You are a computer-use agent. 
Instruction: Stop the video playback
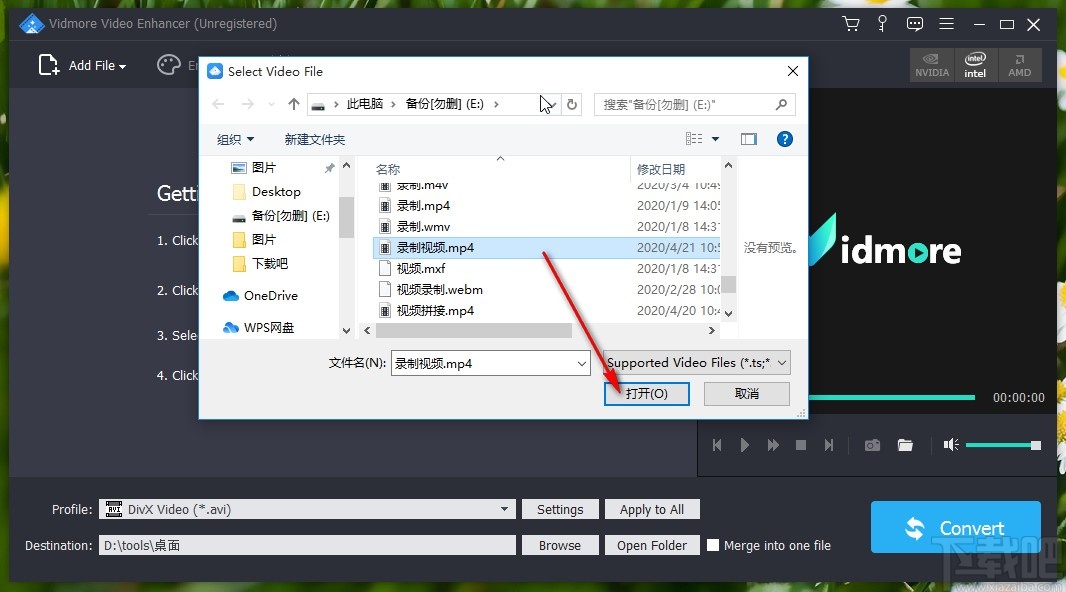[801, 445]
